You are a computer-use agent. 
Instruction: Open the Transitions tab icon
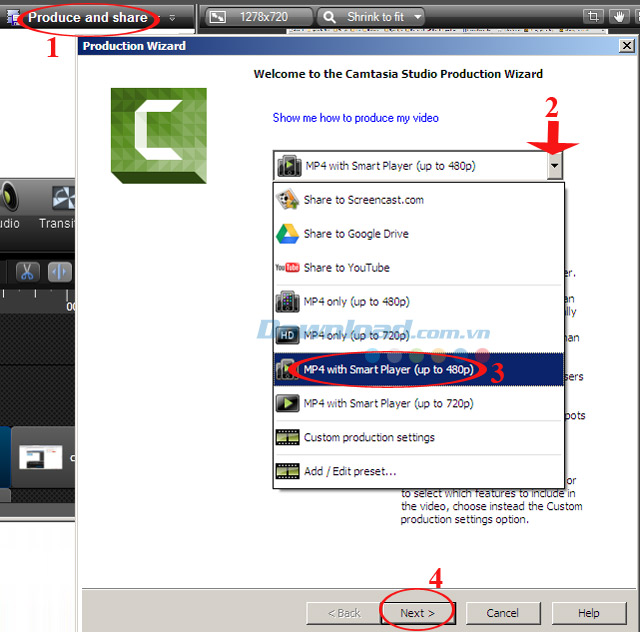point(63,198)
